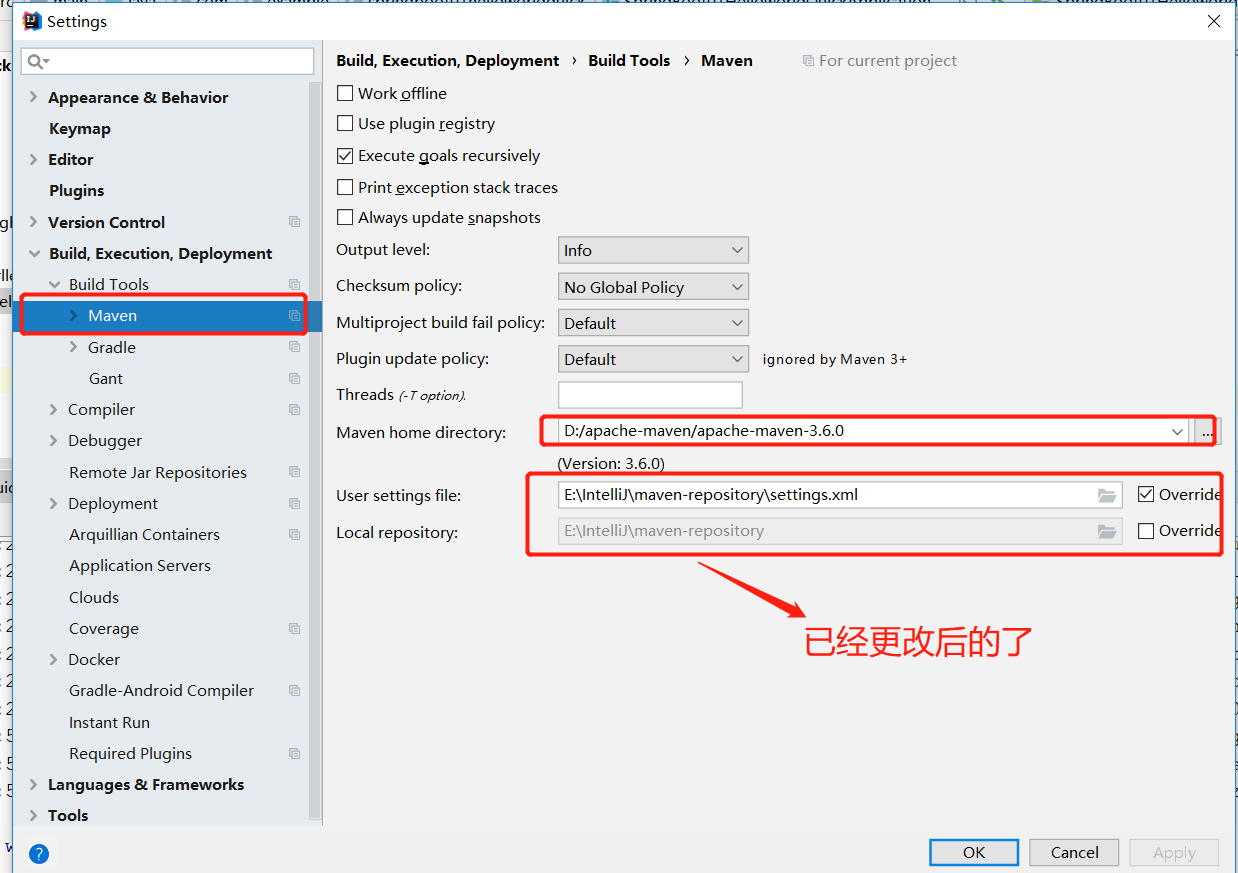The width and height of the screenshot is (1238, 873).
Task: Expand Languages & Frameworks arrow
Action: [x=34, y=784]
